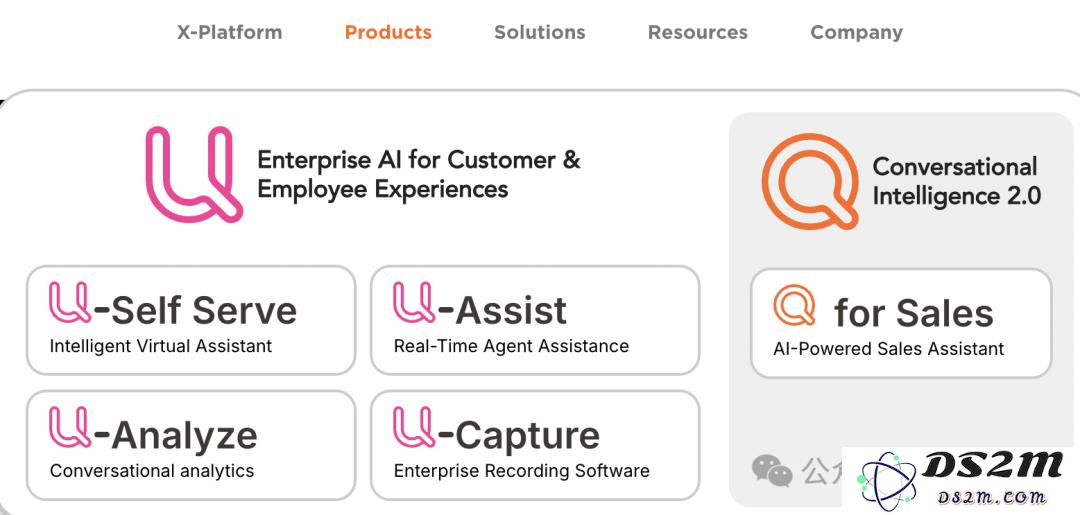Image resolution: width=1080 pixels, height=515 pixels.
Task: Click the small orange Q icon for Sales
Action: click(x=794, y=305)
